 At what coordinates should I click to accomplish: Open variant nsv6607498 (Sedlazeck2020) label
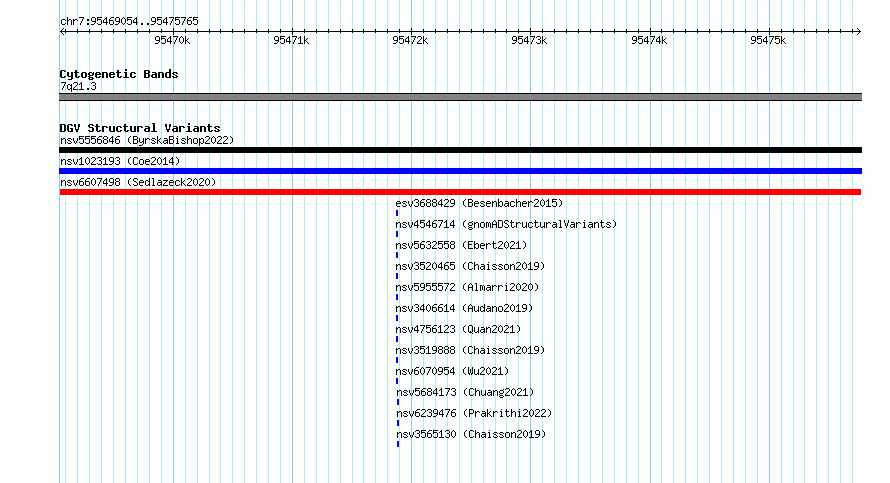(x=138, y=182)
